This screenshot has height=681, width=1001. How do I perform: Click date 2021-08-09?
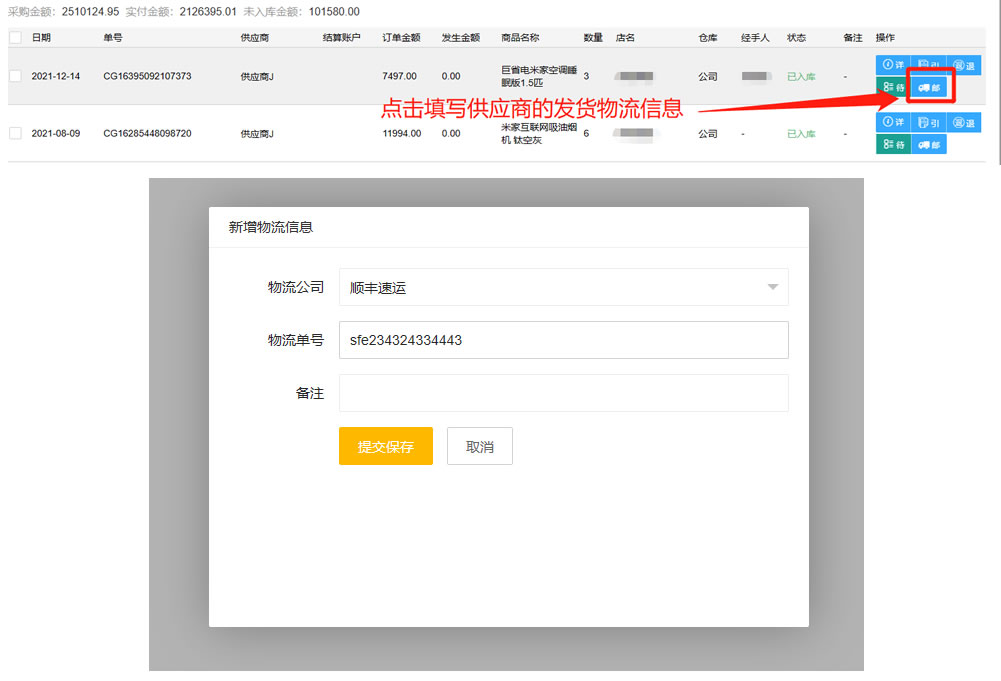pyautogui.click(x=56, y=133)
